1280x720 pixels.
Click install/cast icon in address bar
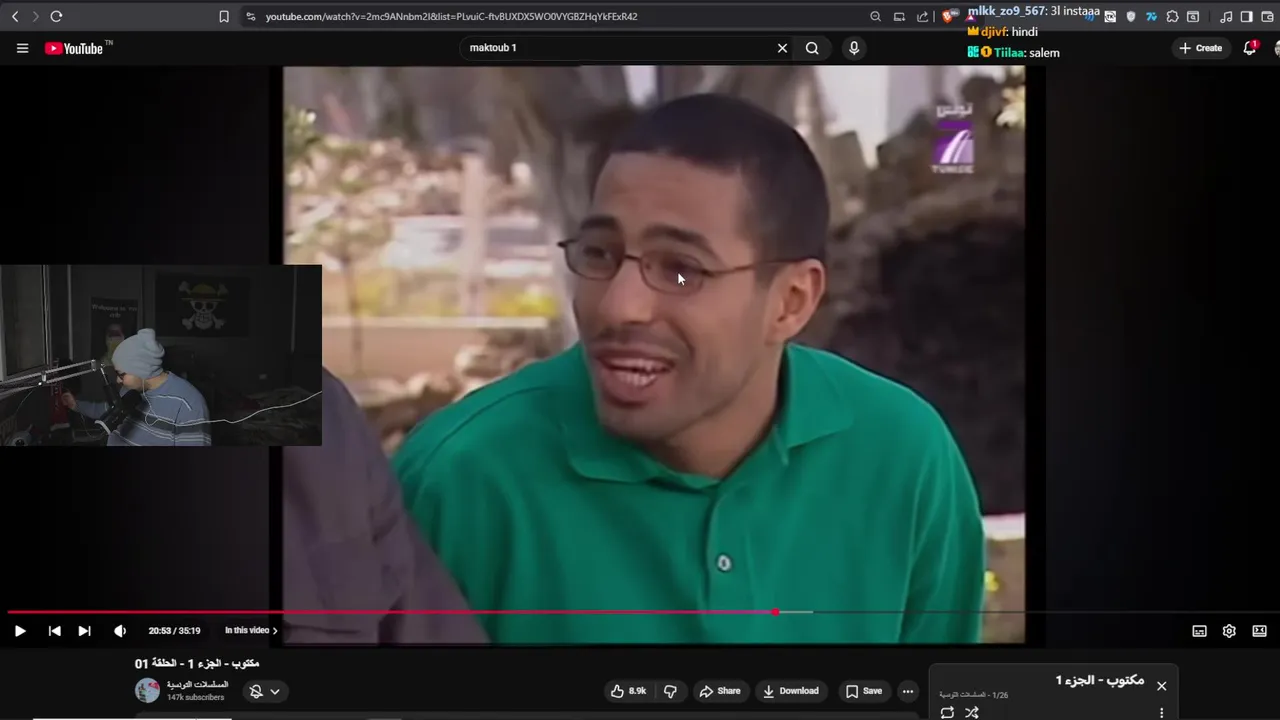click(899, 16)
